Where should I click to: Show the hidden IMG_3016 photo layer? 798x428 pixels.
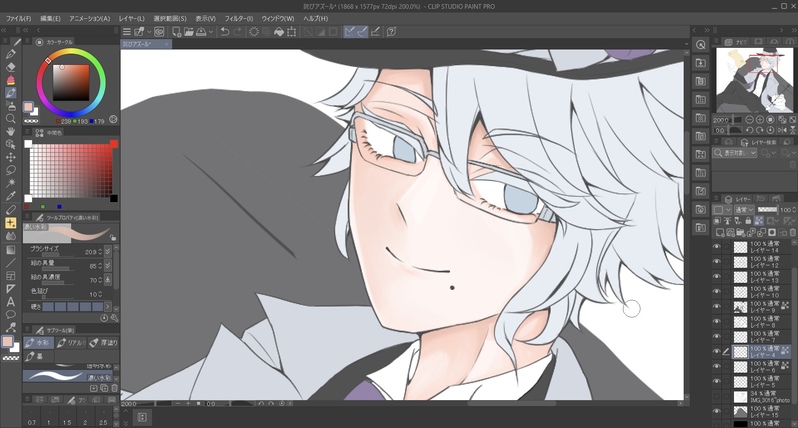717,396
